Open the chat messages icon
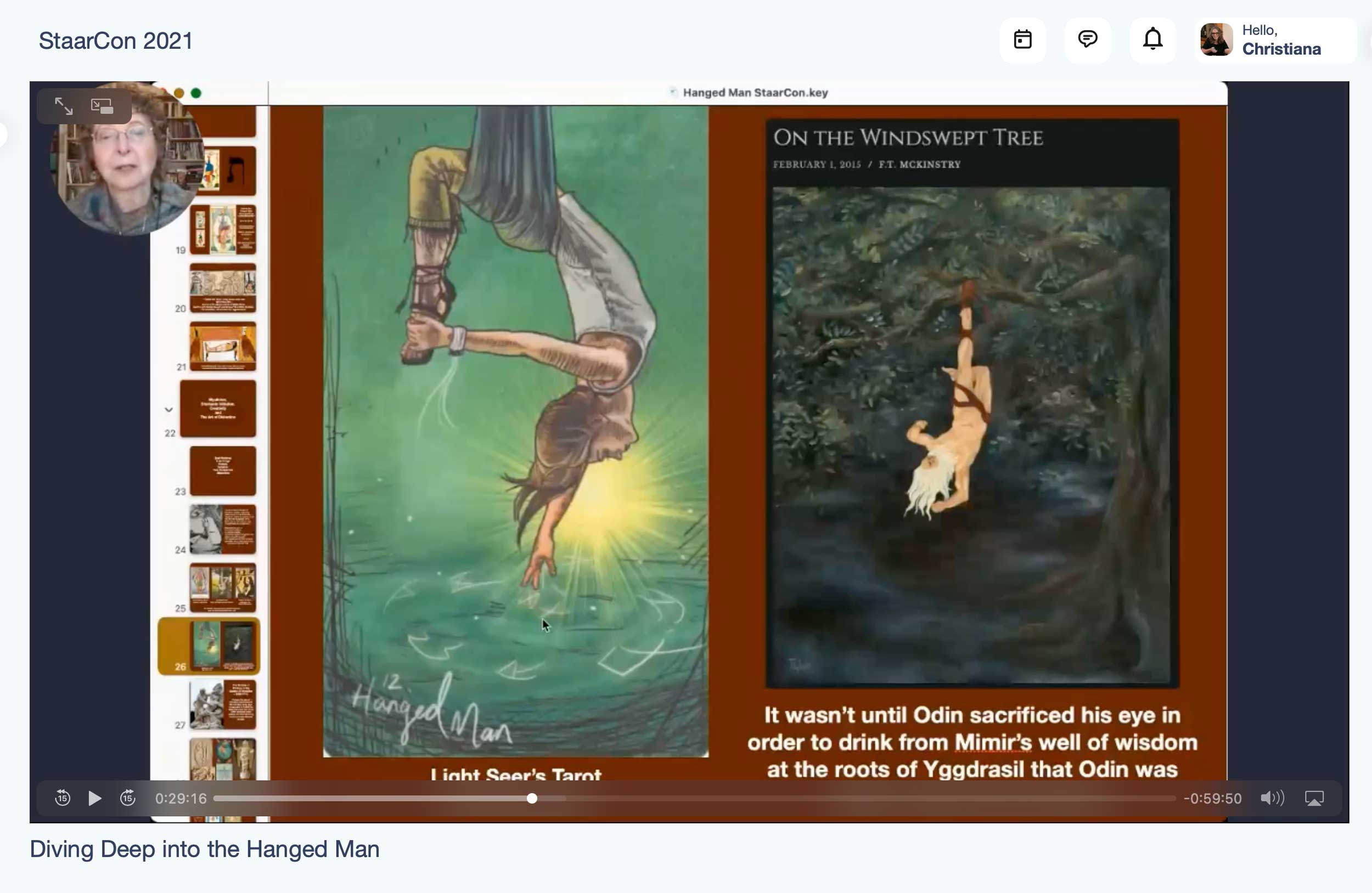This screenshot has width=1372, height=893. pyautogui.click(x=1087, y=39)
